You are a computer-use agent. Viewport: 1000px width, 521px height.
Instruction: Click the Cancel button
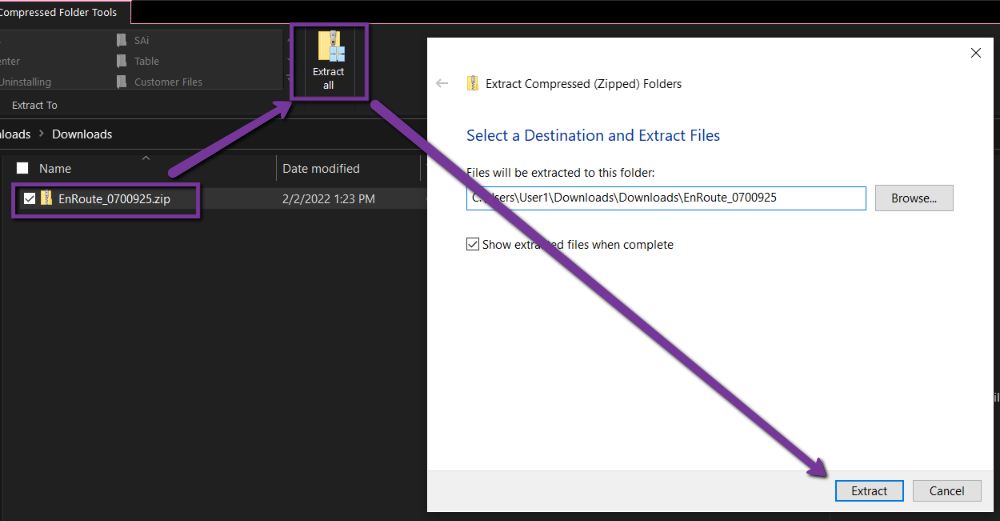[947, 490]
